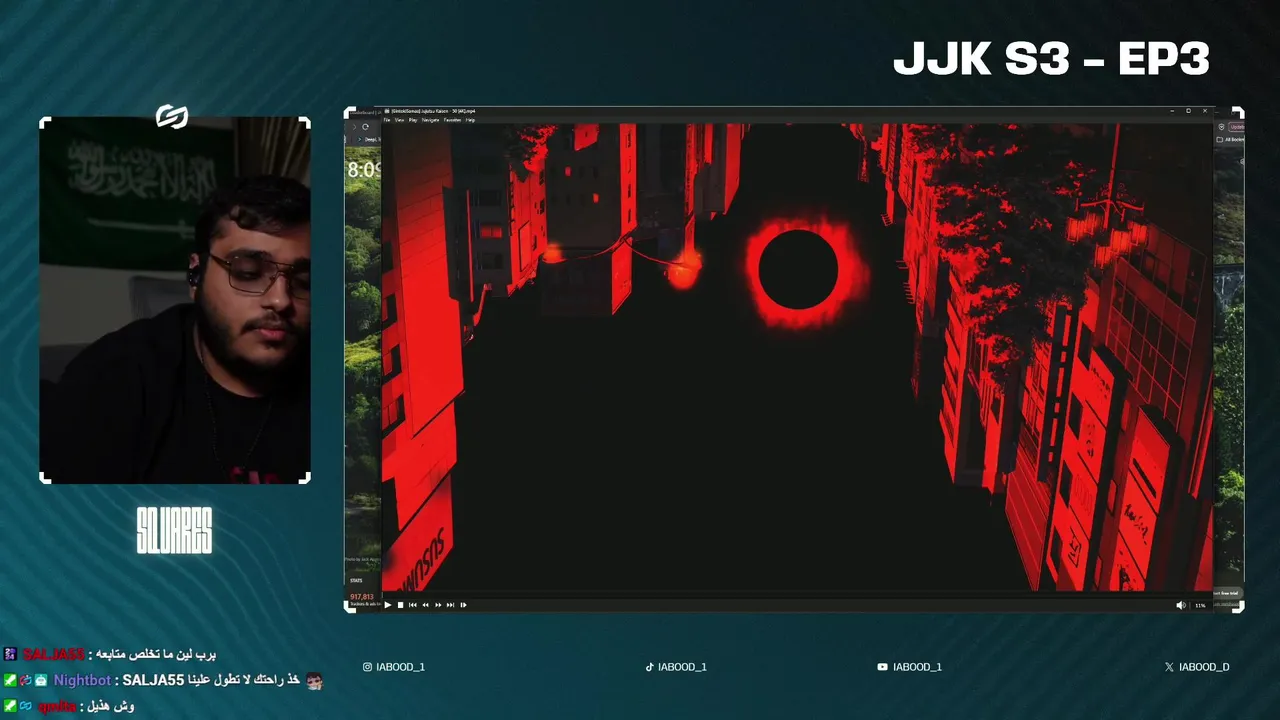Click the video playback area
This screenshot has width=1280, height=720.
[798, 358]
